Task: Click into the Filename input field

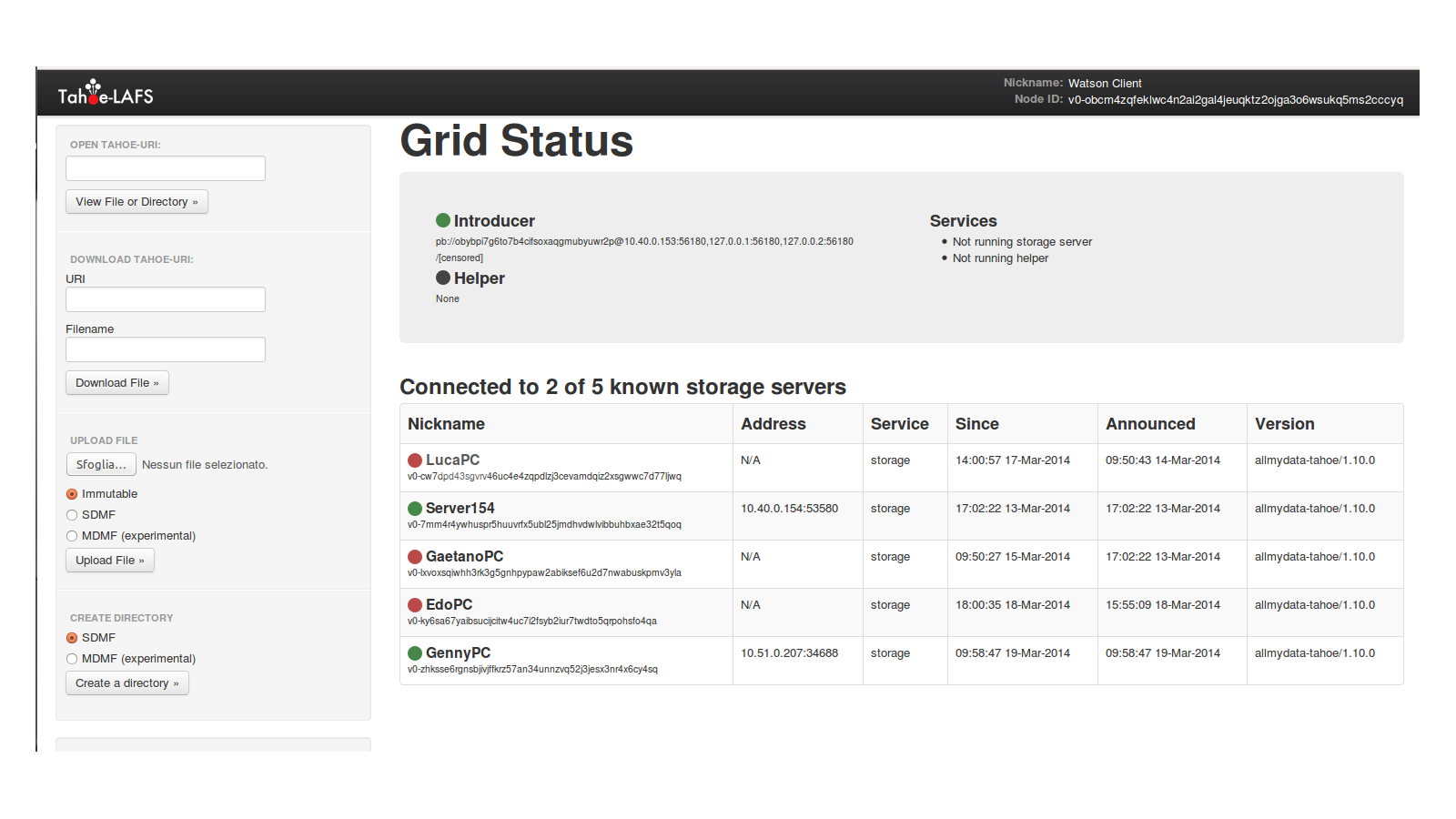Action: 166,349
